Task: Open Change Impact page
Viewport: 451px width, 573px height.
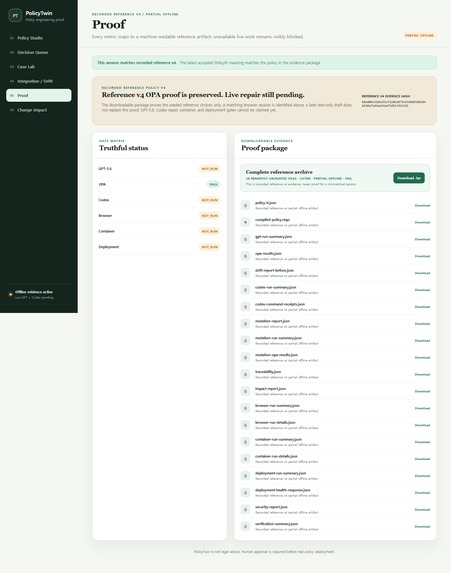Action: (x=39, y=110)
